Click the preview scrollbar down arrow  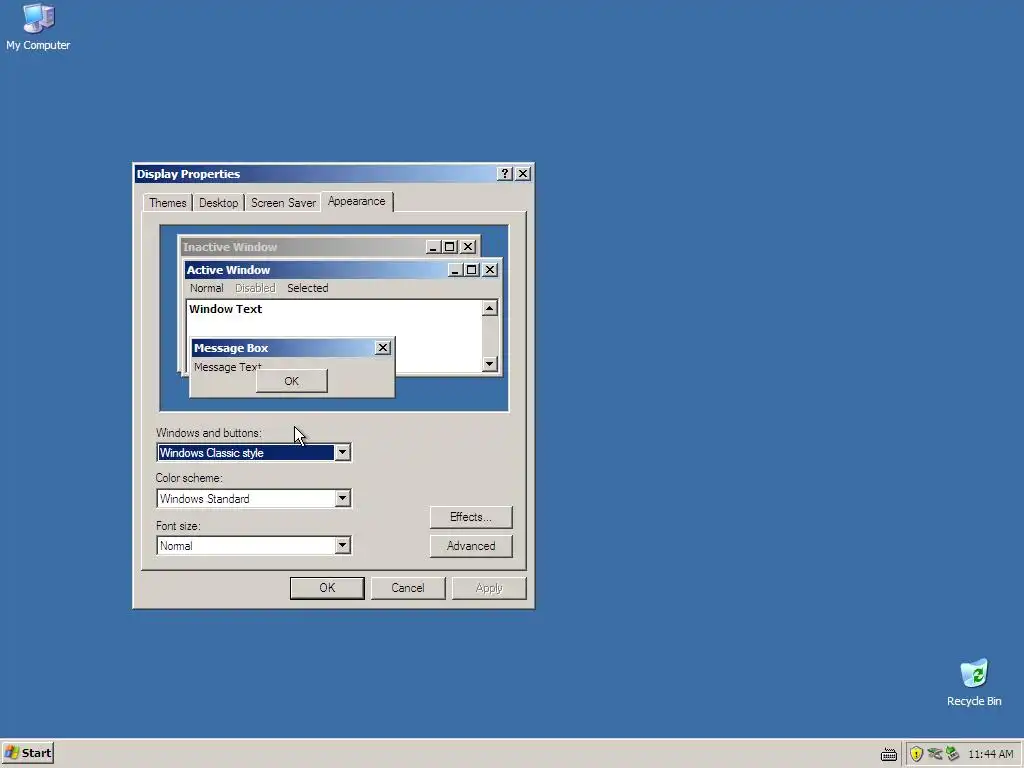tap(490, 364)
